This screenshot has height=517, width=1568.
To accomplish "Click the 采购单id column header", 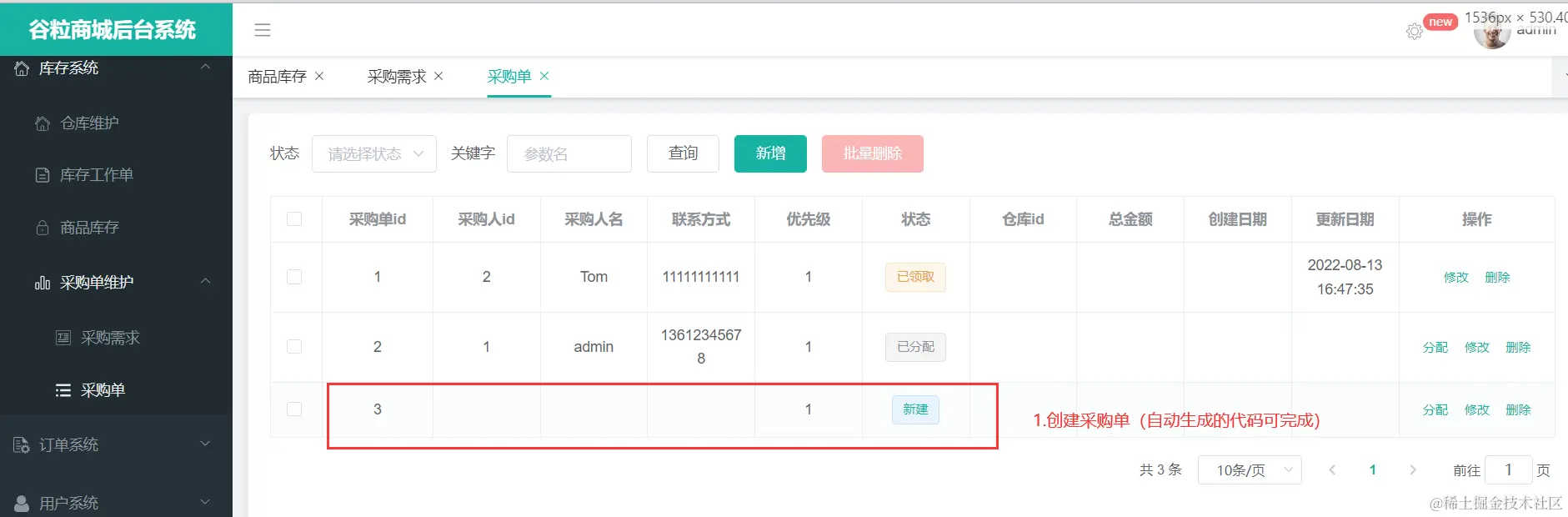I will click(378, 219).
